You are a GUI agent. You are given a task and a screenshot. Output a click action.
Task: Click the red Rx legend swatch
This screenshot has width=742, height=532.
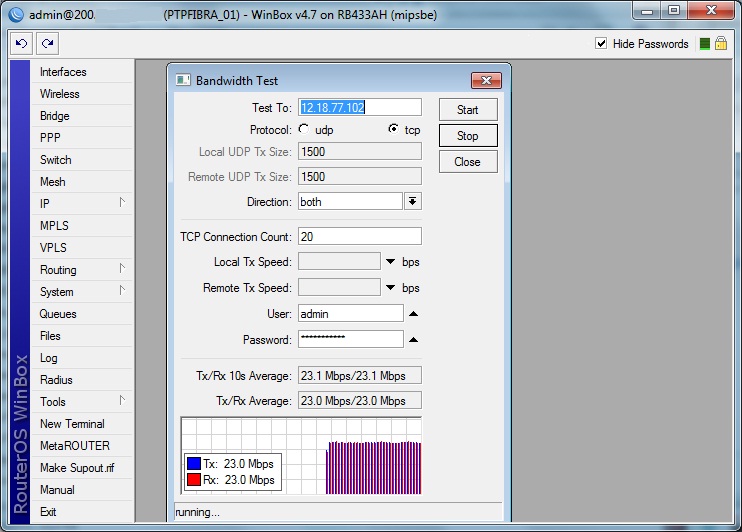(194, 479)
